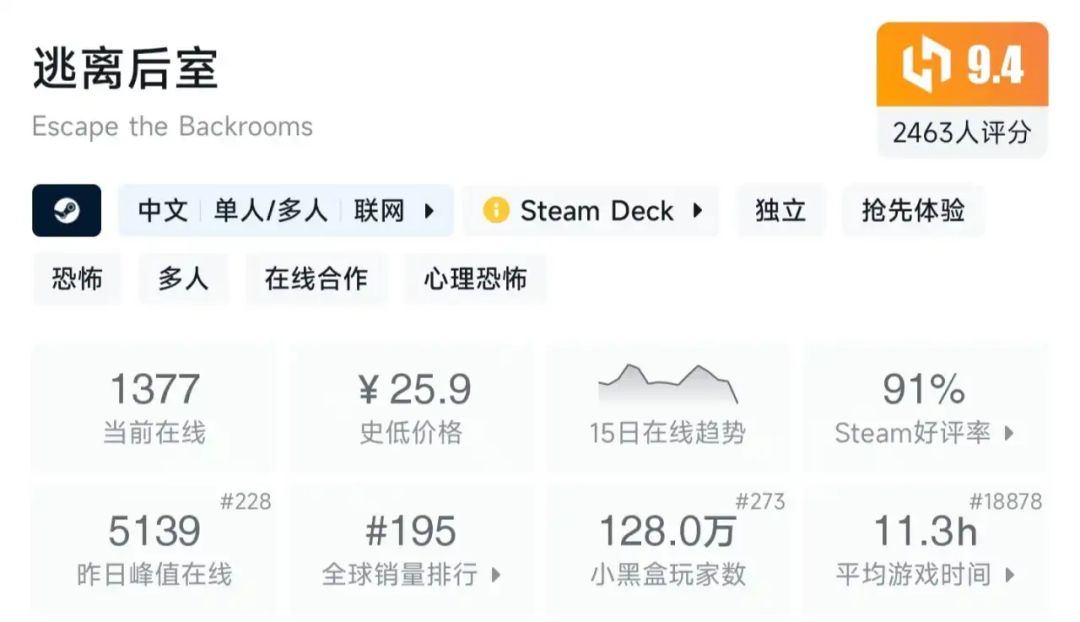
Task: Click the yellow Steam Deck info icon
Action: pyautogui.click(x=495, y=211)
